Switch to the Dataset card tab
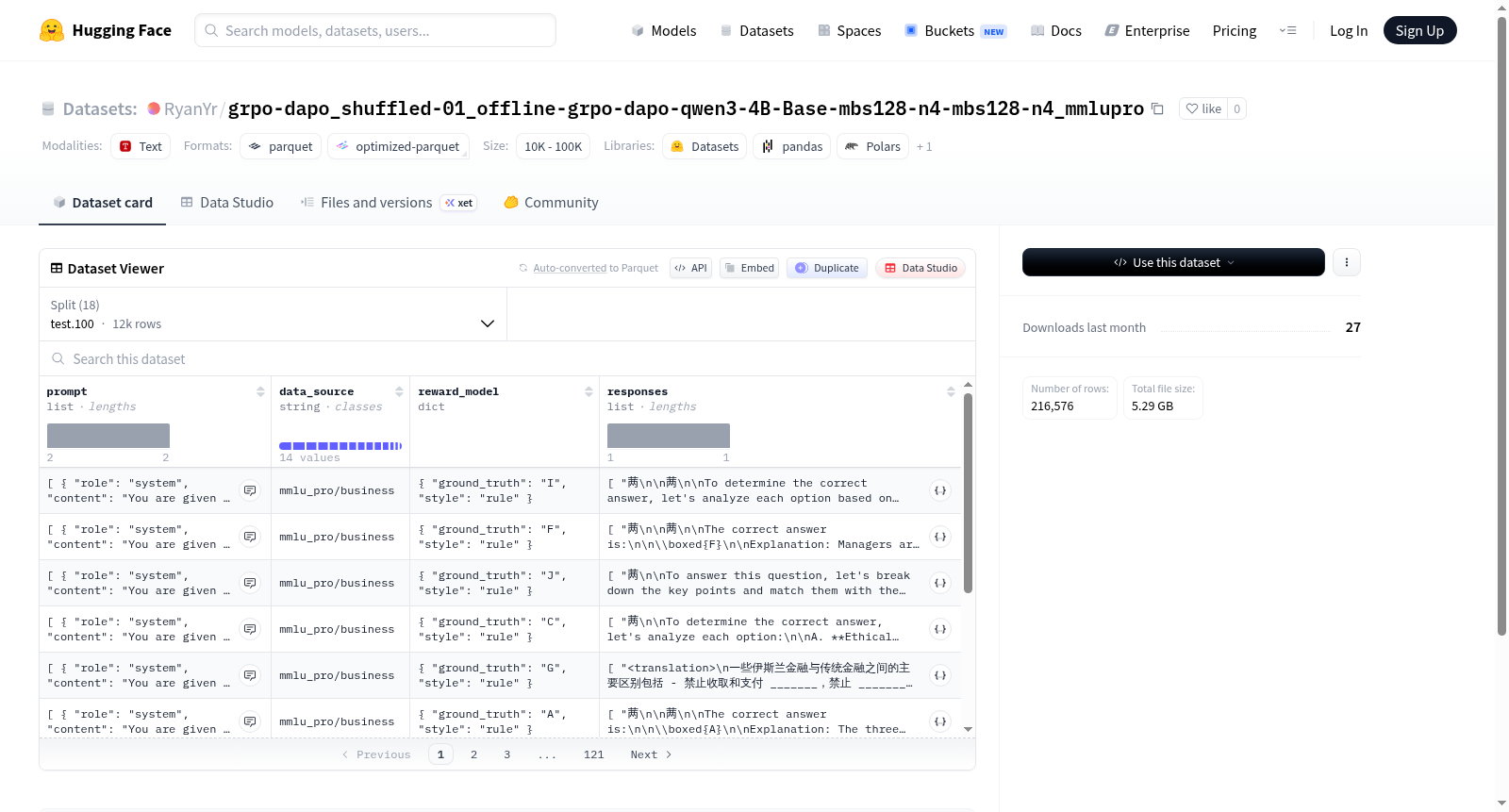This screenshot has width=1509, height=812. 102,203
